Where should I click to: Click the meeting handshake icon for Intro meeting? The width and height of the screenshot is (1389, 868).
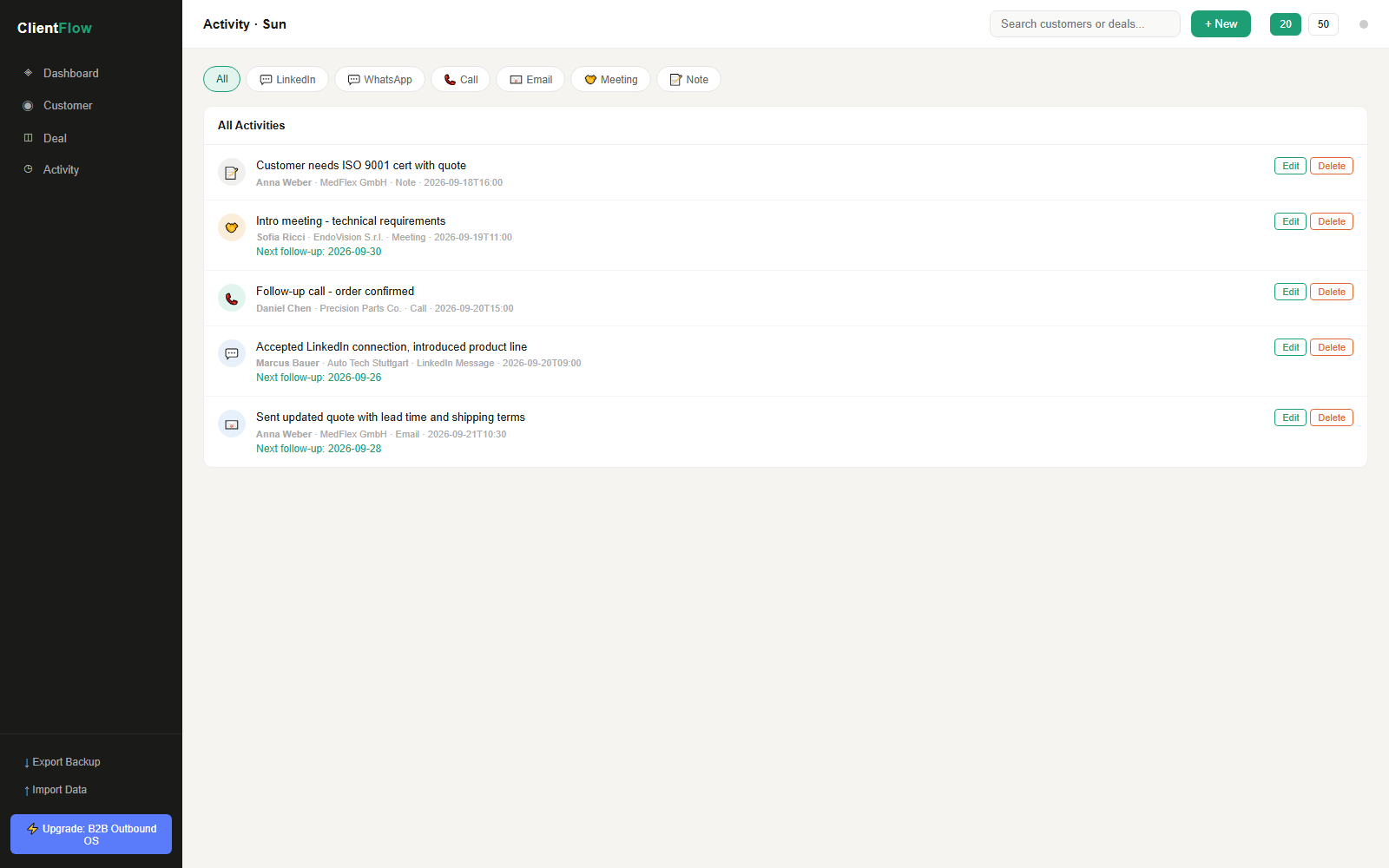pos(232,227)
